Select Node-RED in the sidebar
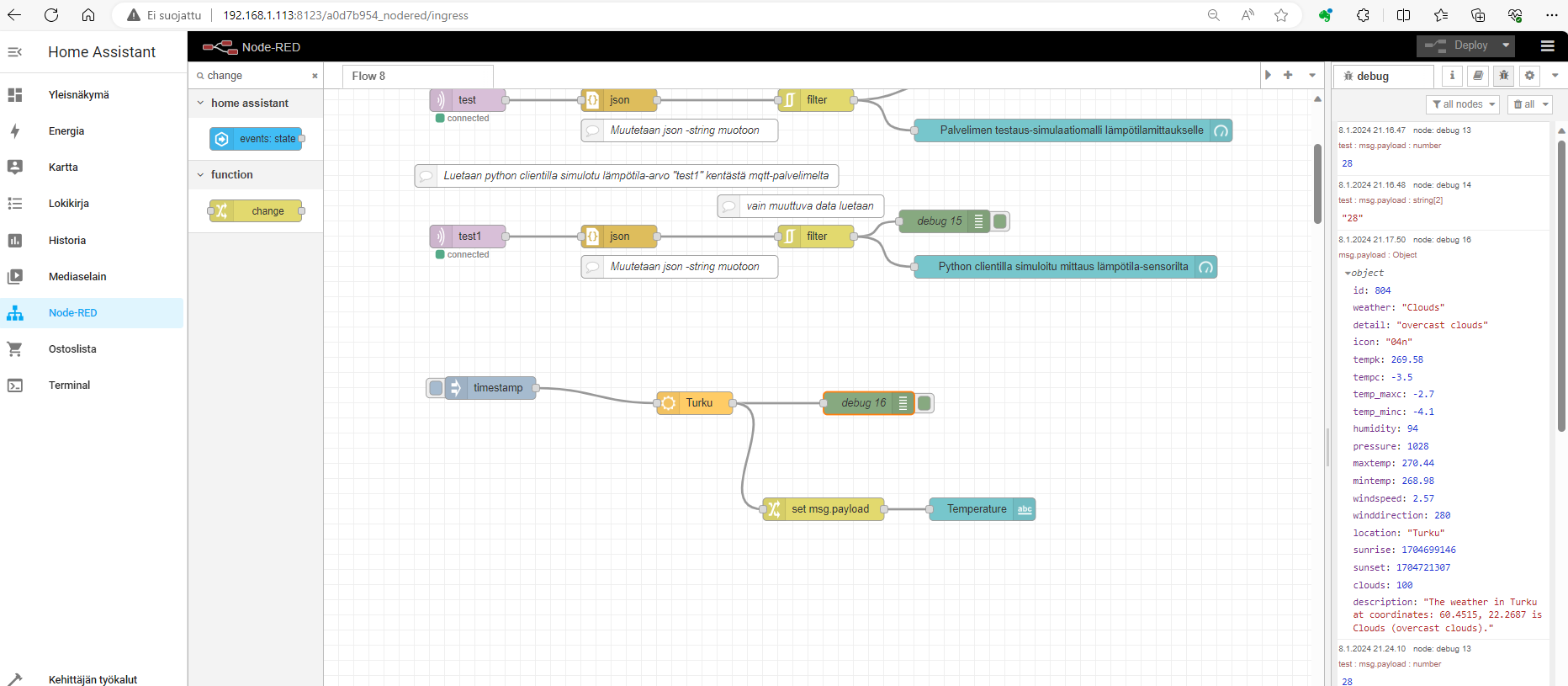1568x686 pixels. [x=93, y=313]
